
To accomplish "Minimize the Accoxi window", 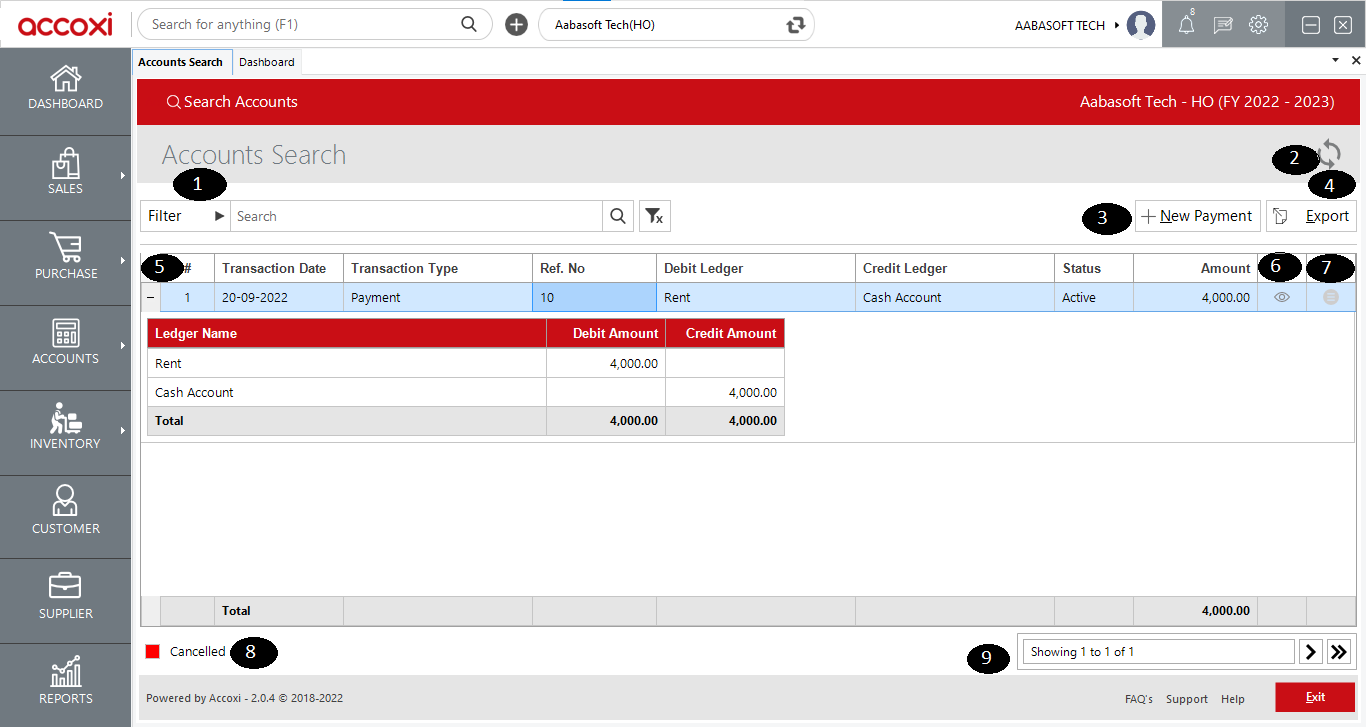I will click(1311, 25).
